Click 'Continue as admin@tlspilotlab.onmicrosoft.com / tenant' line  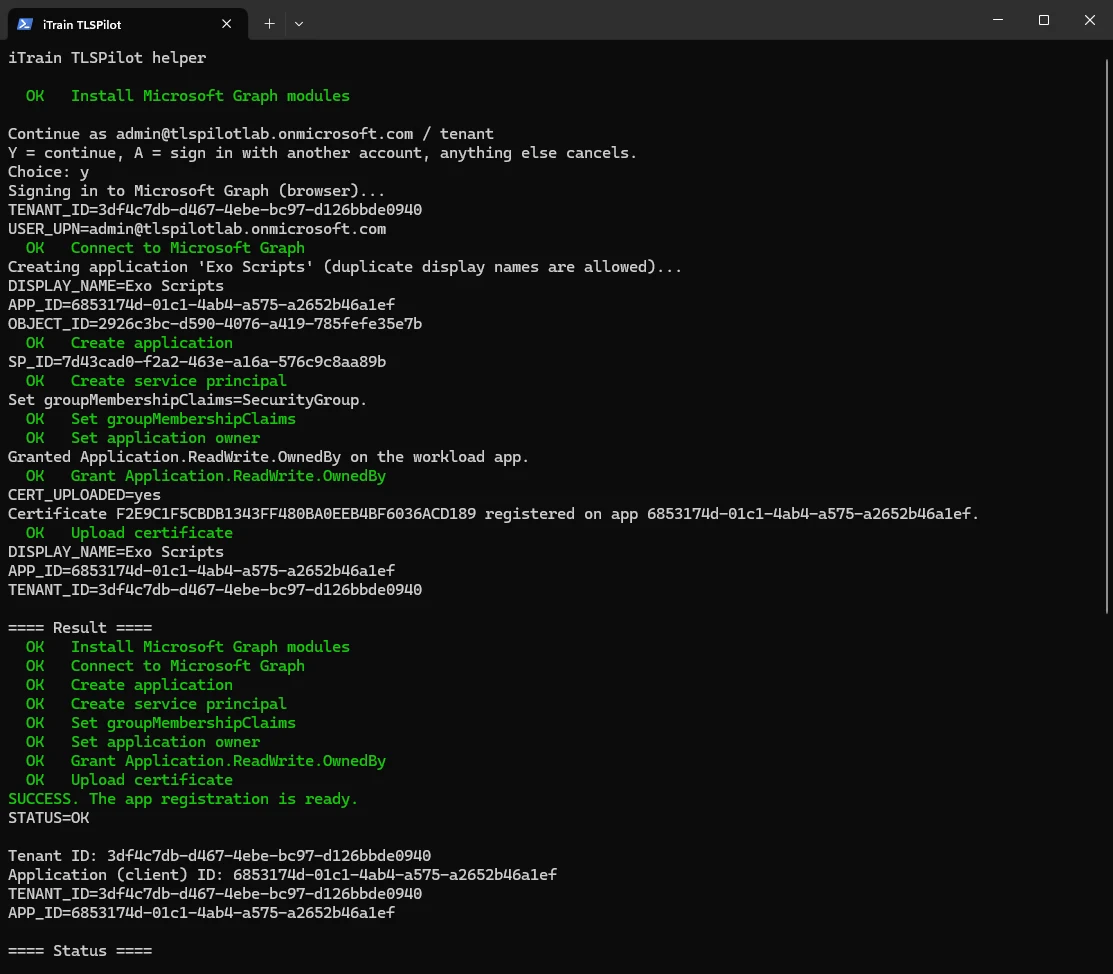pos(251,133)
